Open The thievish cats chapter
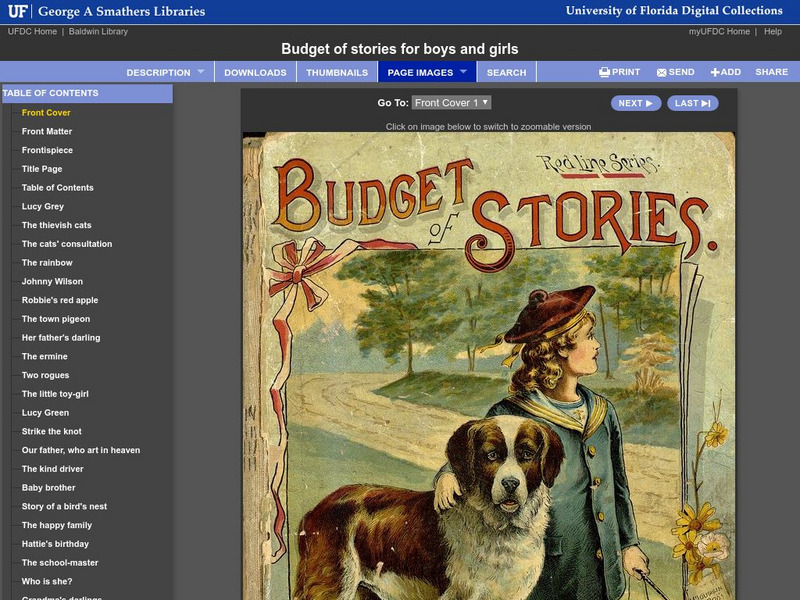 click(x=56, y=225)
